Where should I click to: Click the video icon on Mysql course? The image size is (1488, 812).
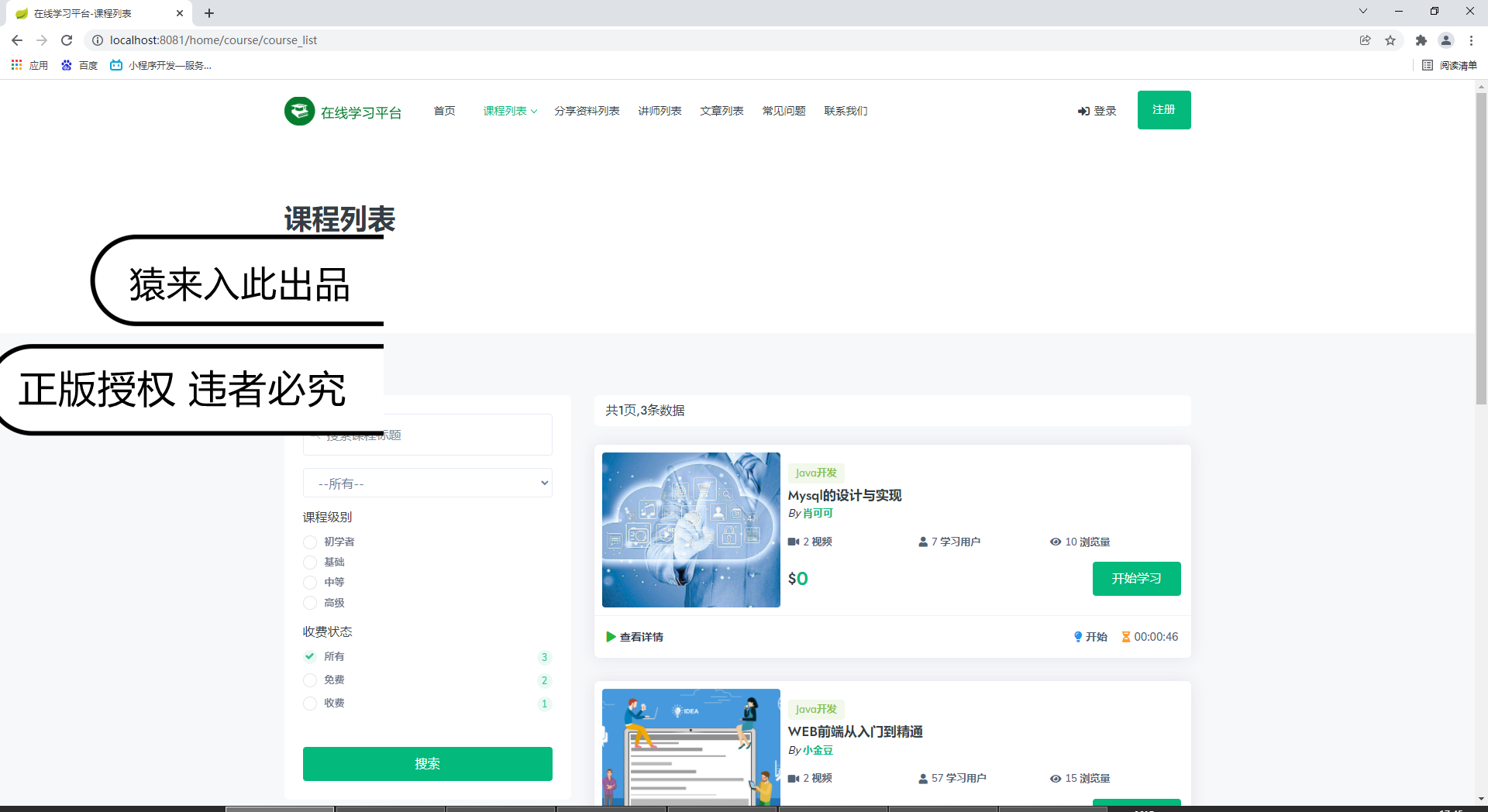(x=794, y=542)
